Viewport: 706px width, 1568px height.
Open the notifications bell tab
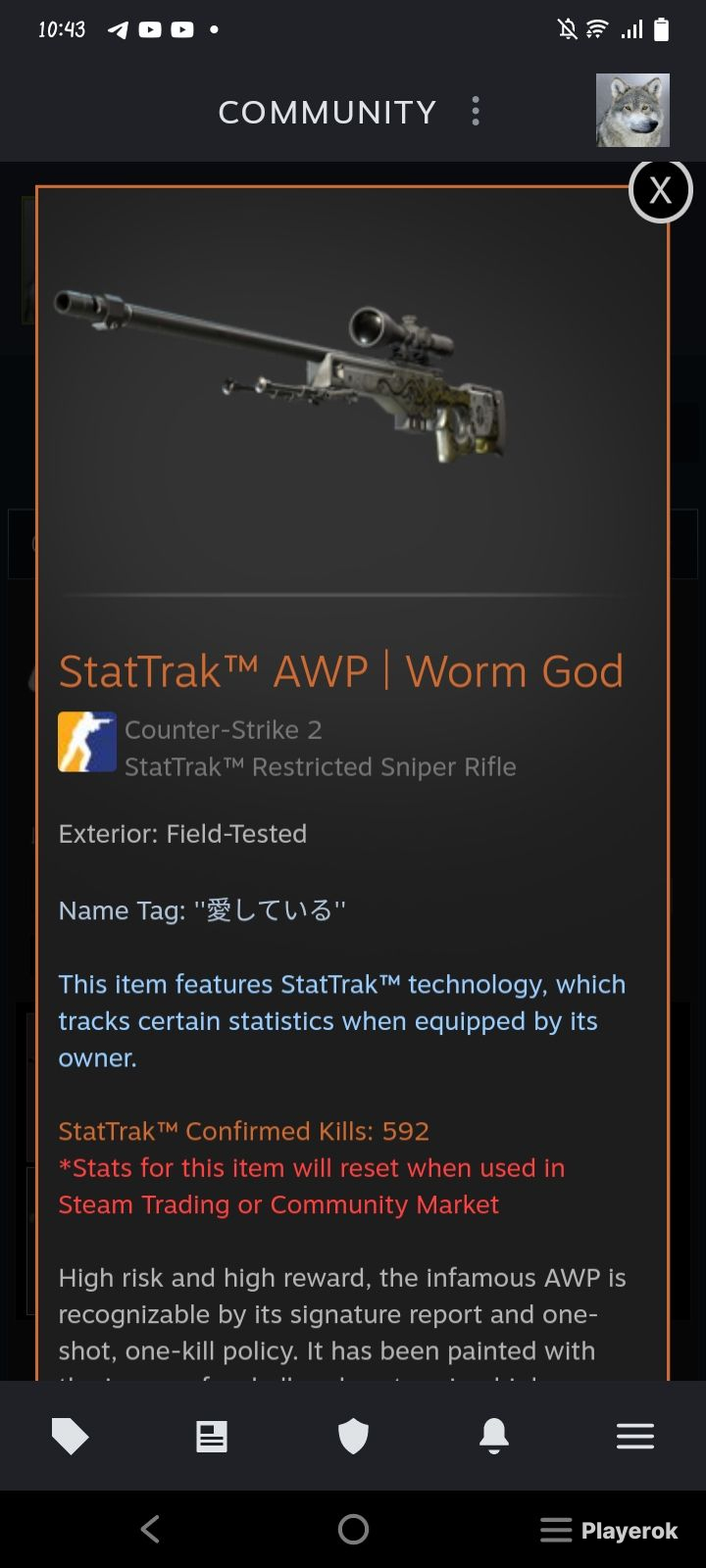[x=494, y=1438]
